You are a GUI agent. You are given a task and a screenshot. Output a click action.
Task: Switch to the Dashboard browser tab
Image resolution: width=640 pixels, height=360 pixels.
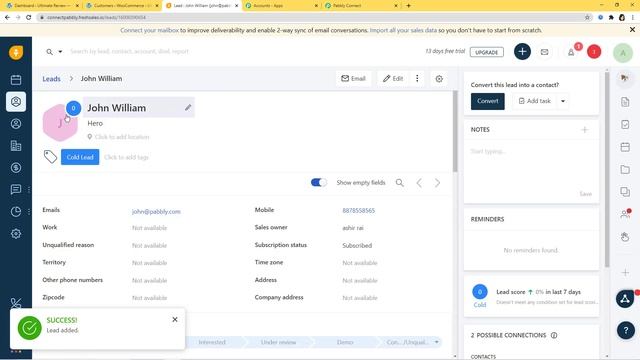[x=42, y=6]
